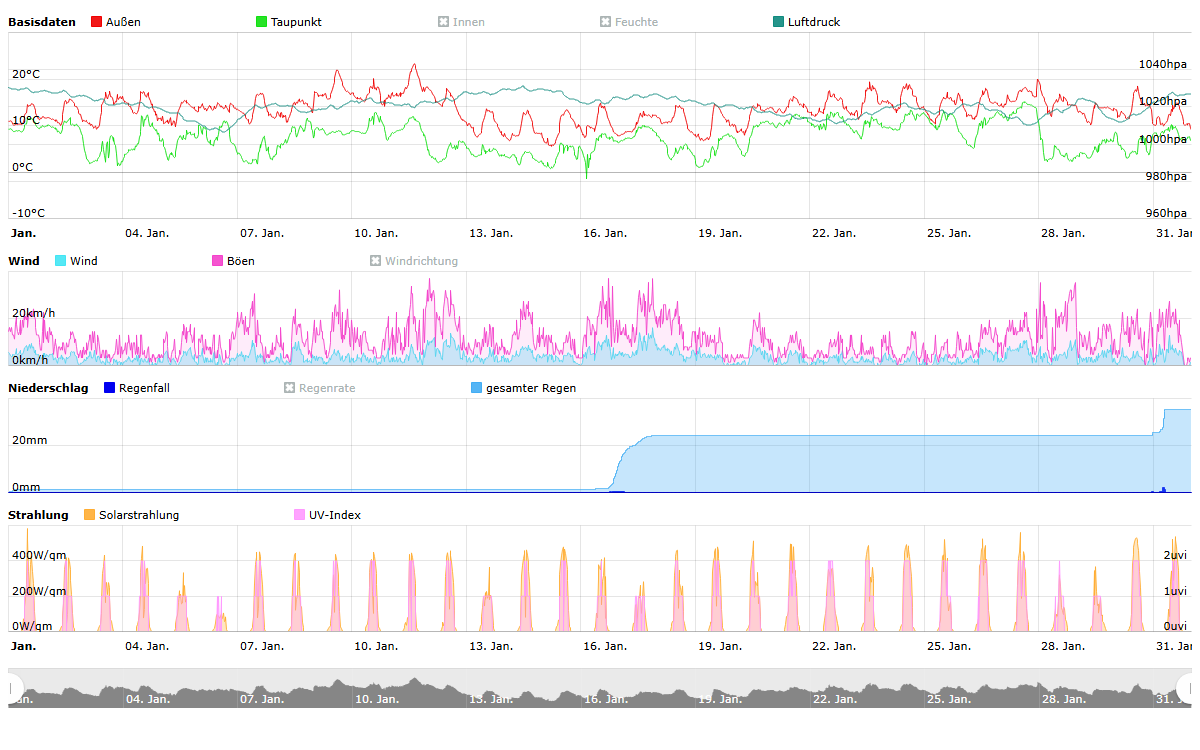Toggle the gesamter Regen legend marker

[476, 388]
